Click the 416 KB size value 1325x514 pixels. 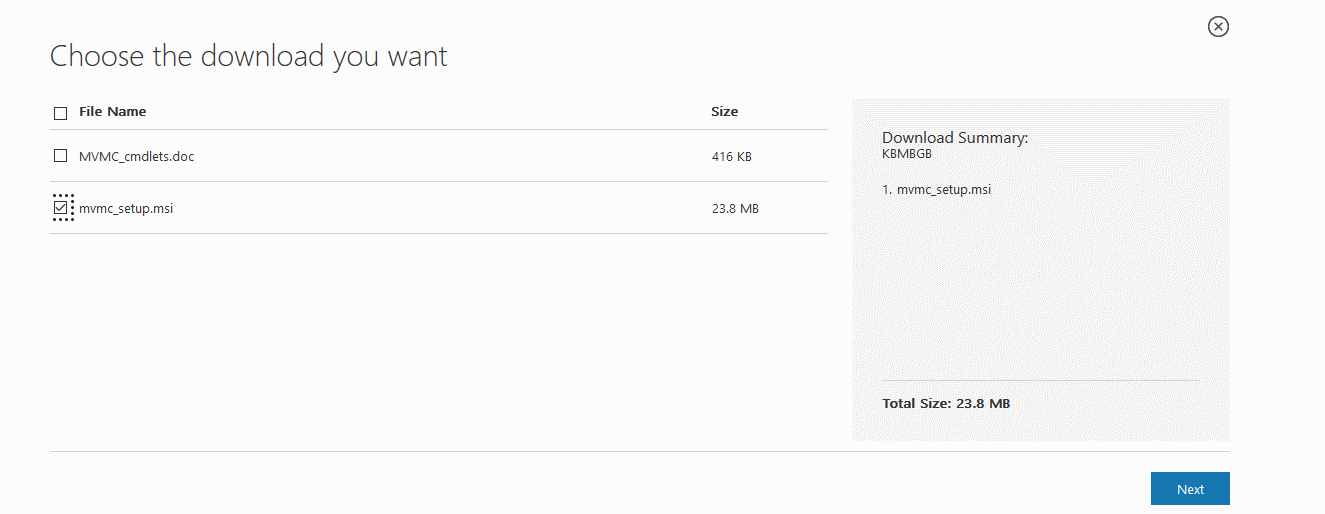click(x=731, y=157)
